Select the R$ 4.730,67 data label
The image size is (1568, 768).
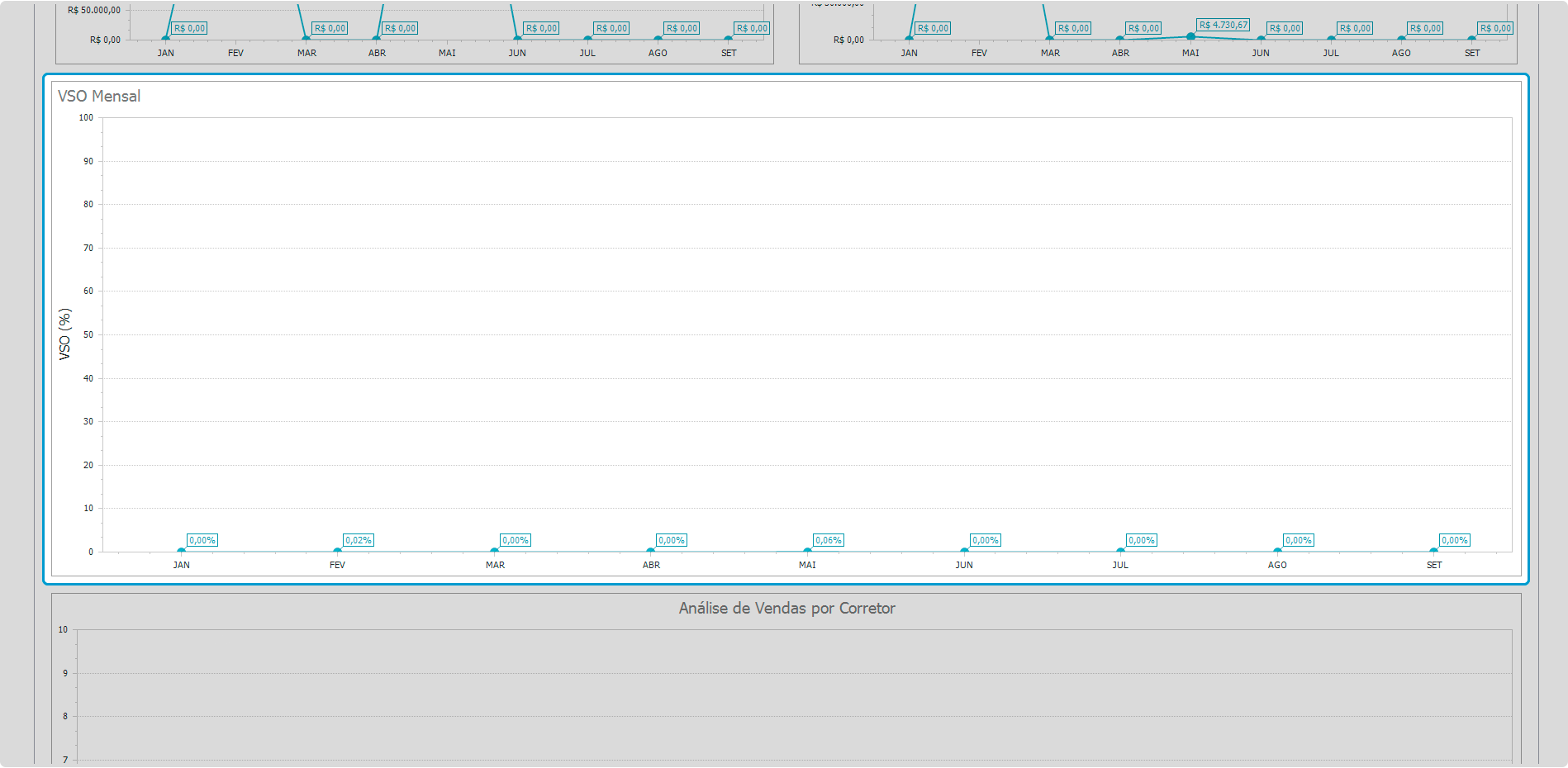click(x=1224, y=25)
